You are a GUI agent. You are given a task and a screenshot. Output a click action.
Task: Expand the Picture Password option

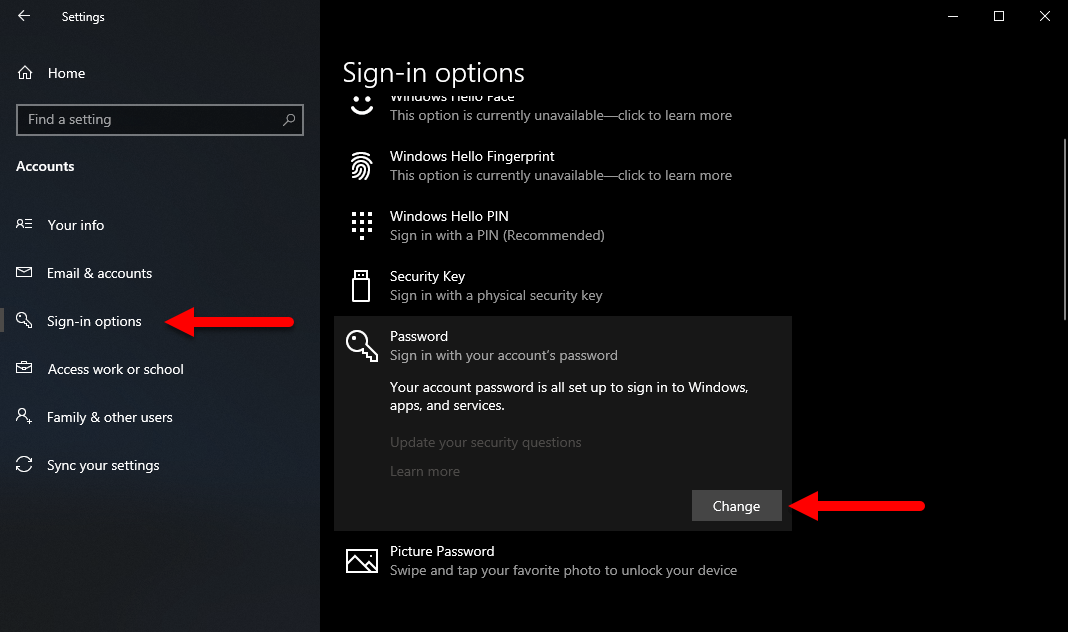pyautogui.click(x=563, y=560)
